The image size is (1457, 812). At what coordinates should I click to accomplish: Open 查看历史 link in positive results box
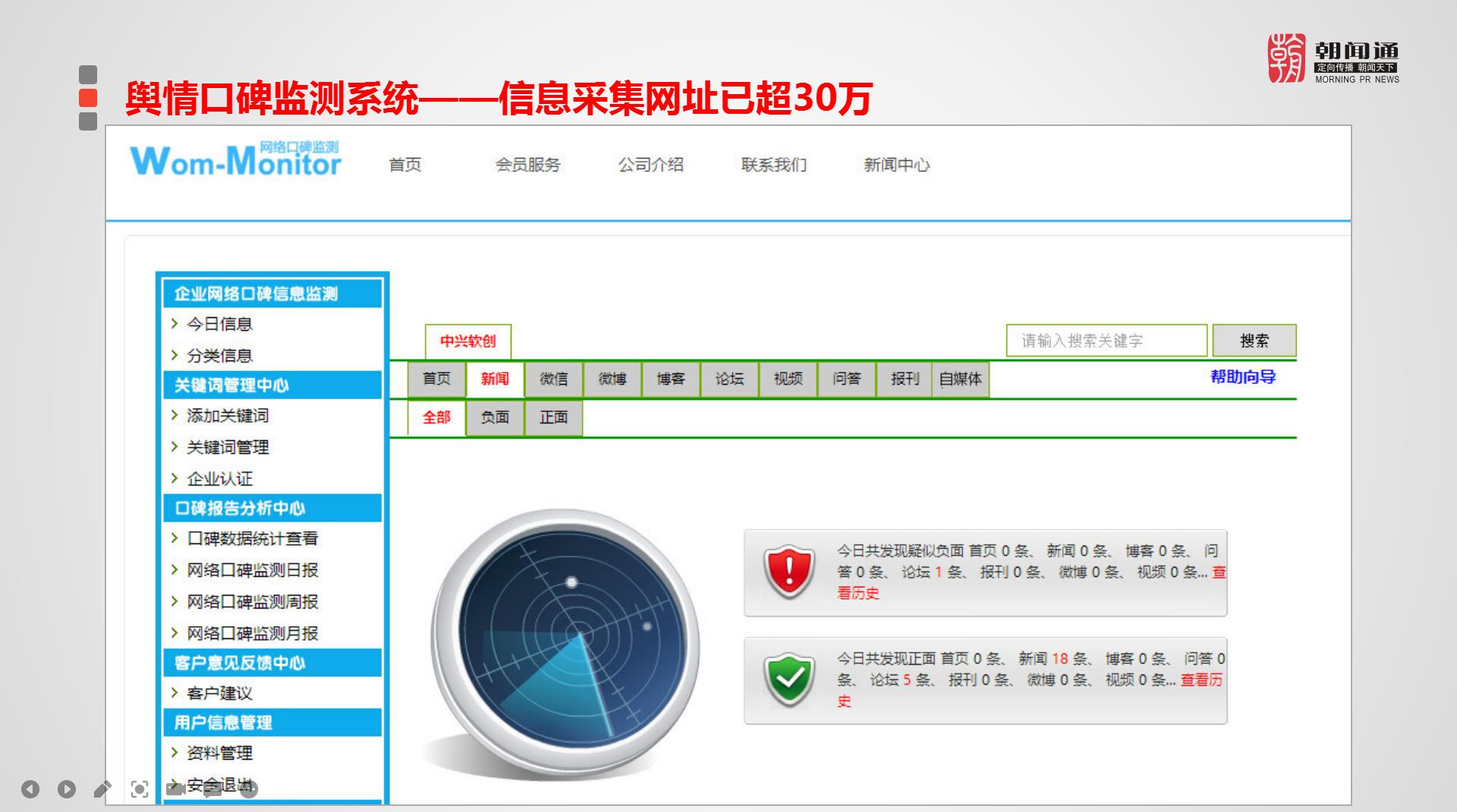[x=1201, y=680]
